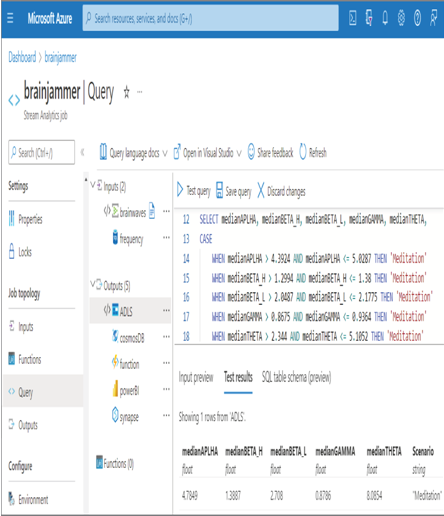Click query editor line 13 CASE
Screen dimensions: 444x516
coord(206,239)
